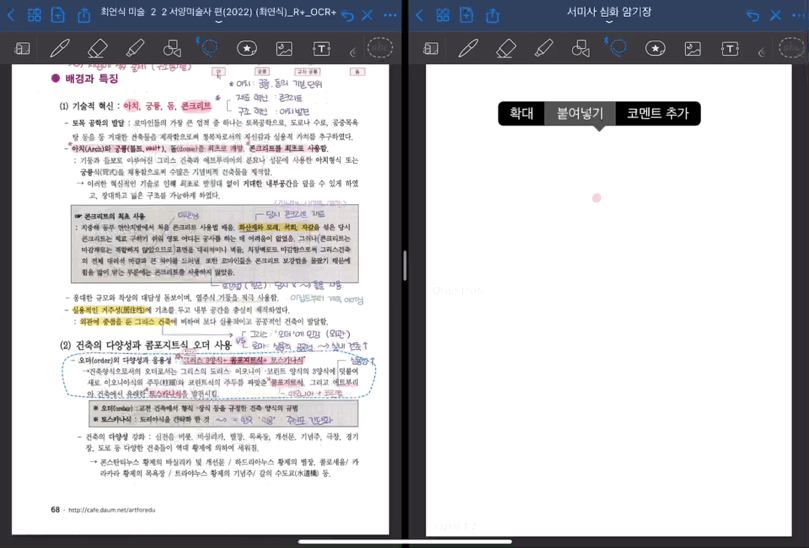The image size is (809, 548).
Task: Choose 코멘트 추가 from the popup menu
Action: point(657,114)
